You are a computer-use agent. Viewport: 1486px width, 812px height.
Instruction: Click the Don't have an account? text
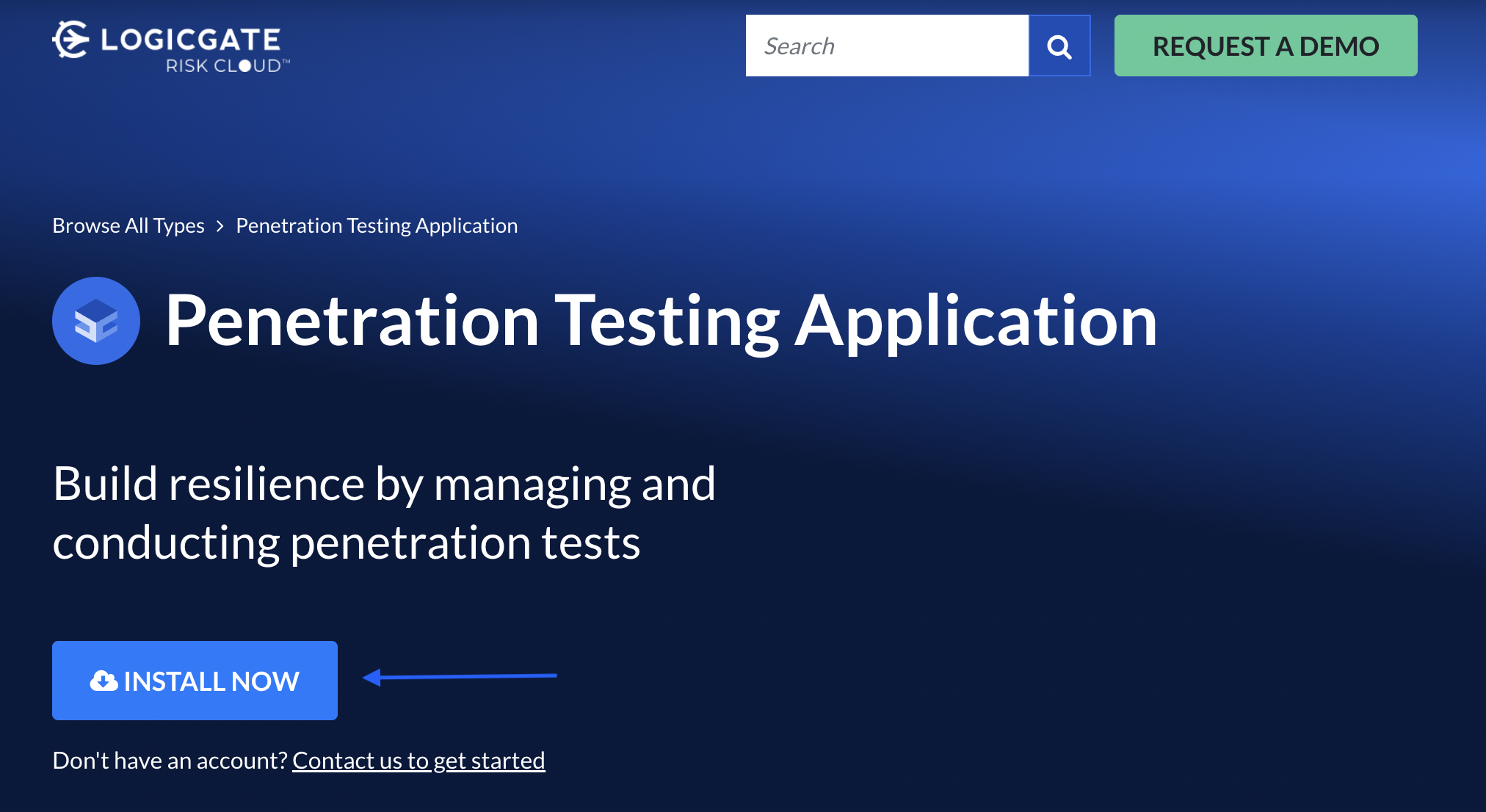170,761
